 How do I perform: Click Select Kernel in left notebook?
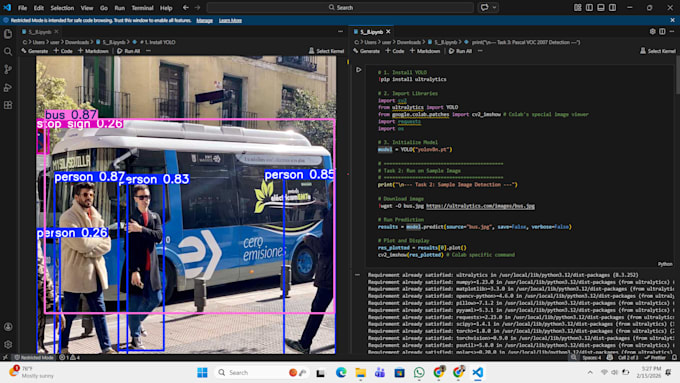[326, 51]
